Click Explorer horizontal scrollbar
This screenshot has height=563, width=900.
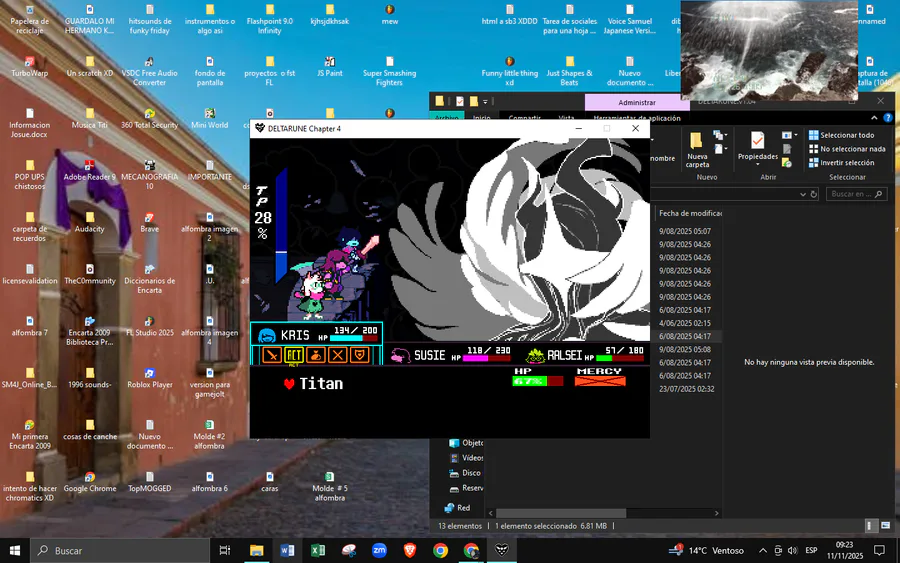click(x=561, y=513)
